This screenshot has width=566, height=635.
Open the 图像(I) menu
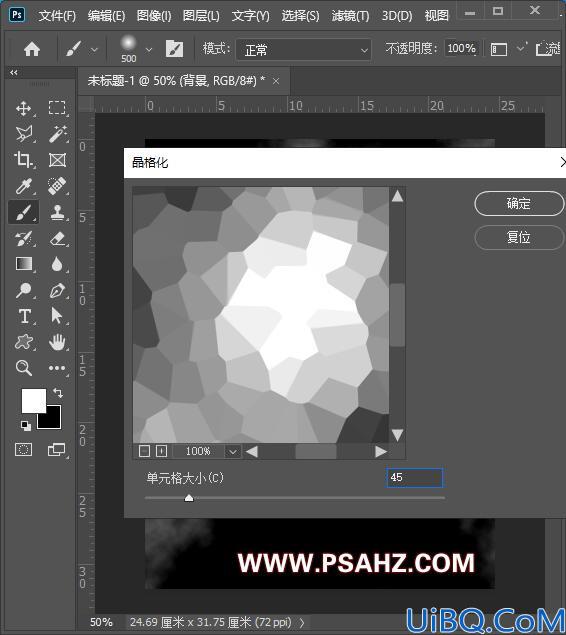point(154,16)
